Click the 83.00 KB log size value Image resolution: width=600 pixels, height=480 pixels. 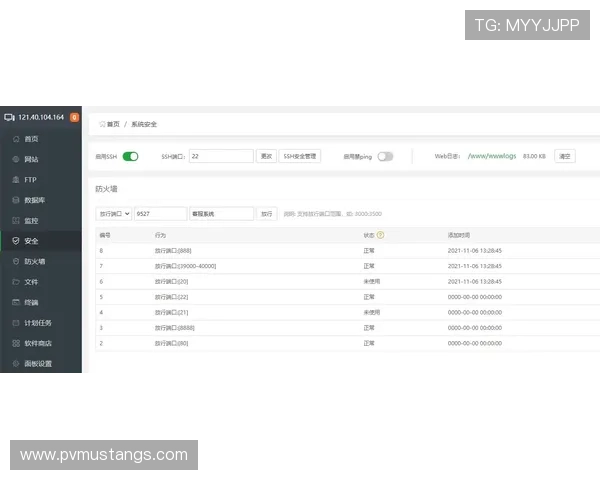click(534, 156)
